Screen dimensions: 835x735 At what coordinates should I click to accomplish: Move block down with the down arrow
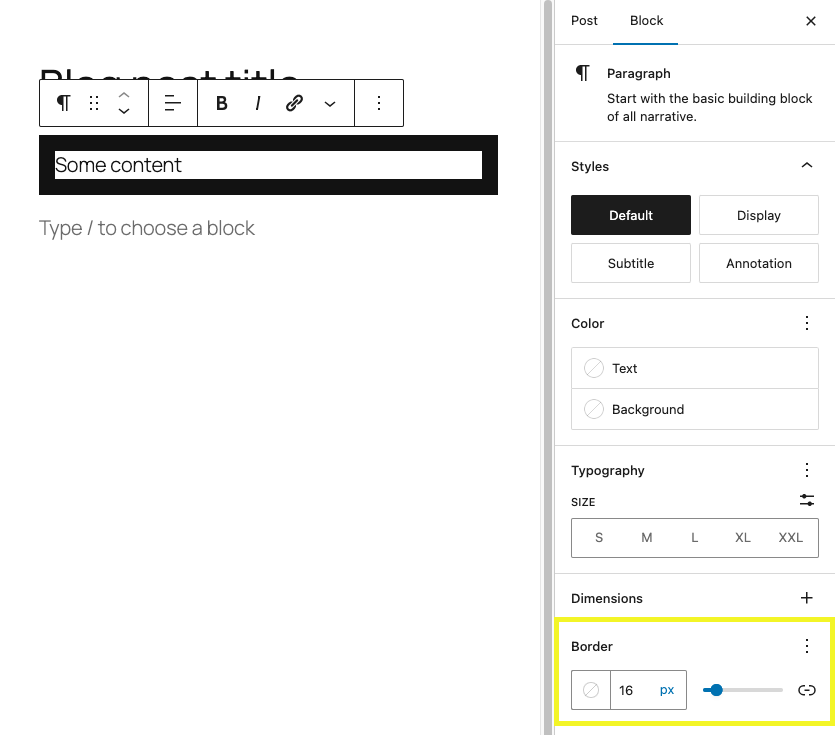point(124,111)
